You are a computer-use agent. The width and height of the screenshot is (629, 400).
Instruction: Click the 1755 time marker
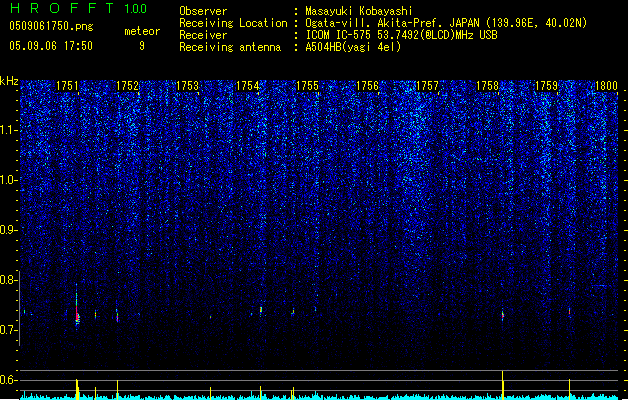307,86
